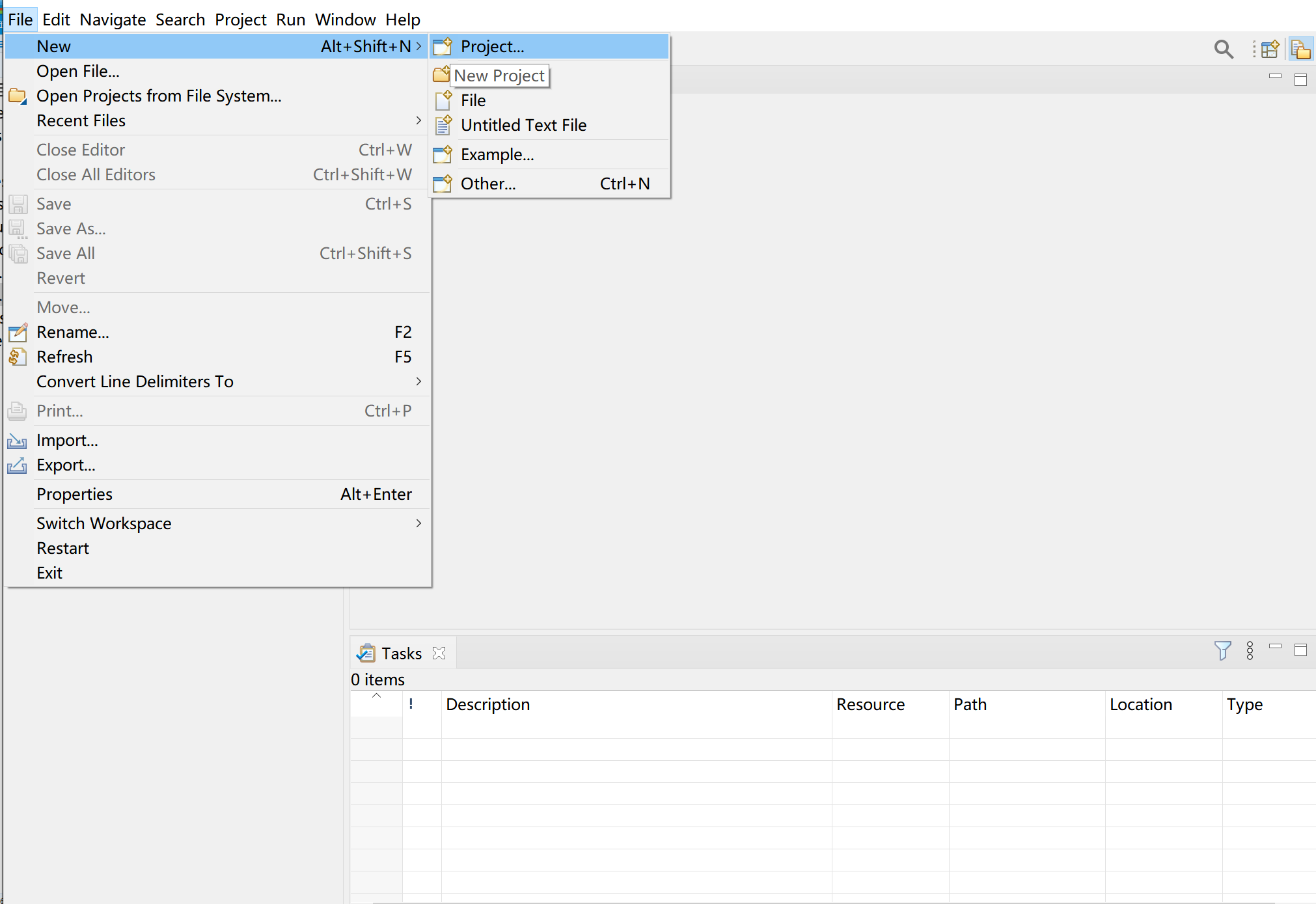The height and width of the screenshot is (904, 1316).
Task: Click the Project... new item icon
Action: pos(443,47)
